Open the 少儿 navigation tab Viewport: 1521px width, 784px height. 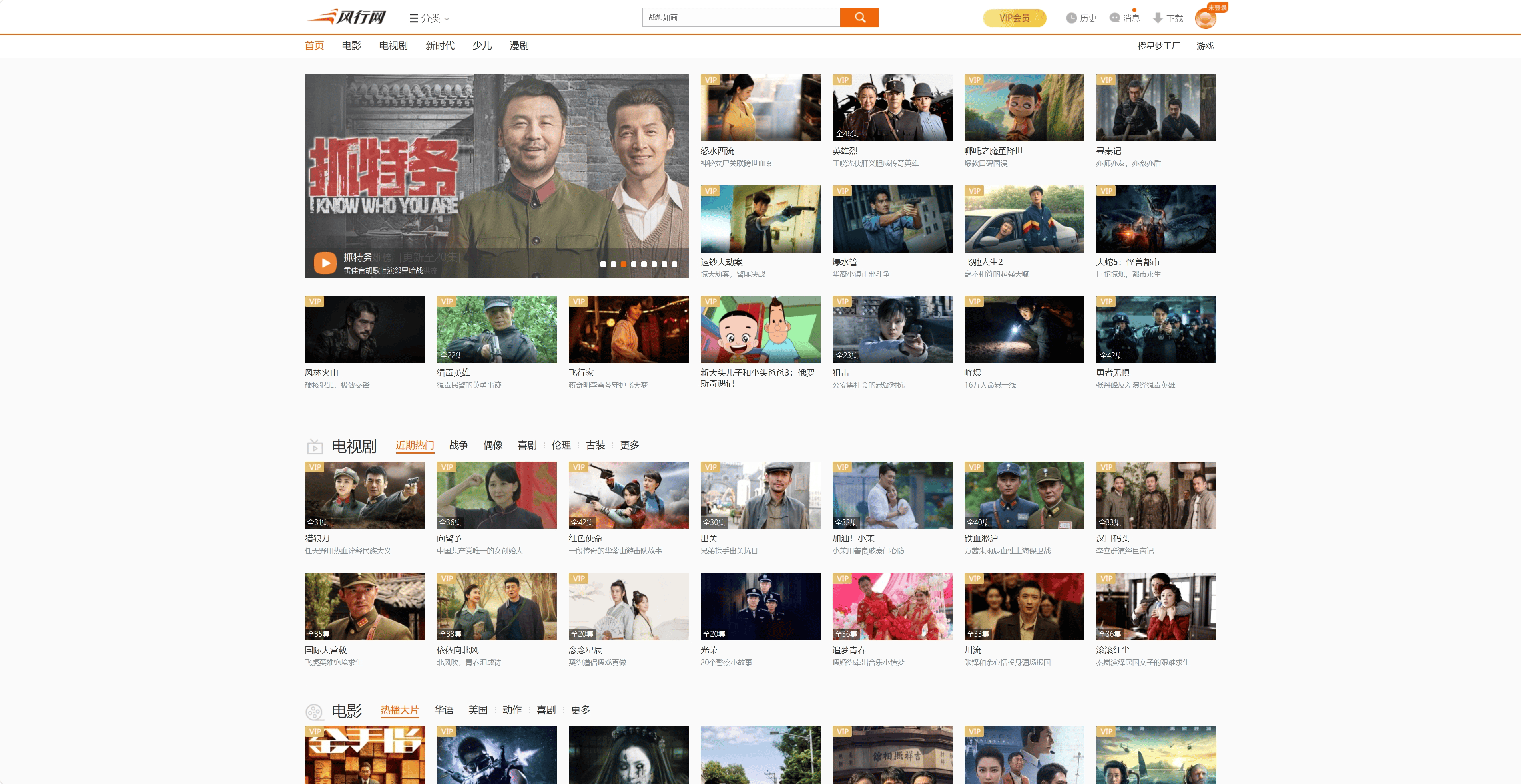click(x=482, y=46)
